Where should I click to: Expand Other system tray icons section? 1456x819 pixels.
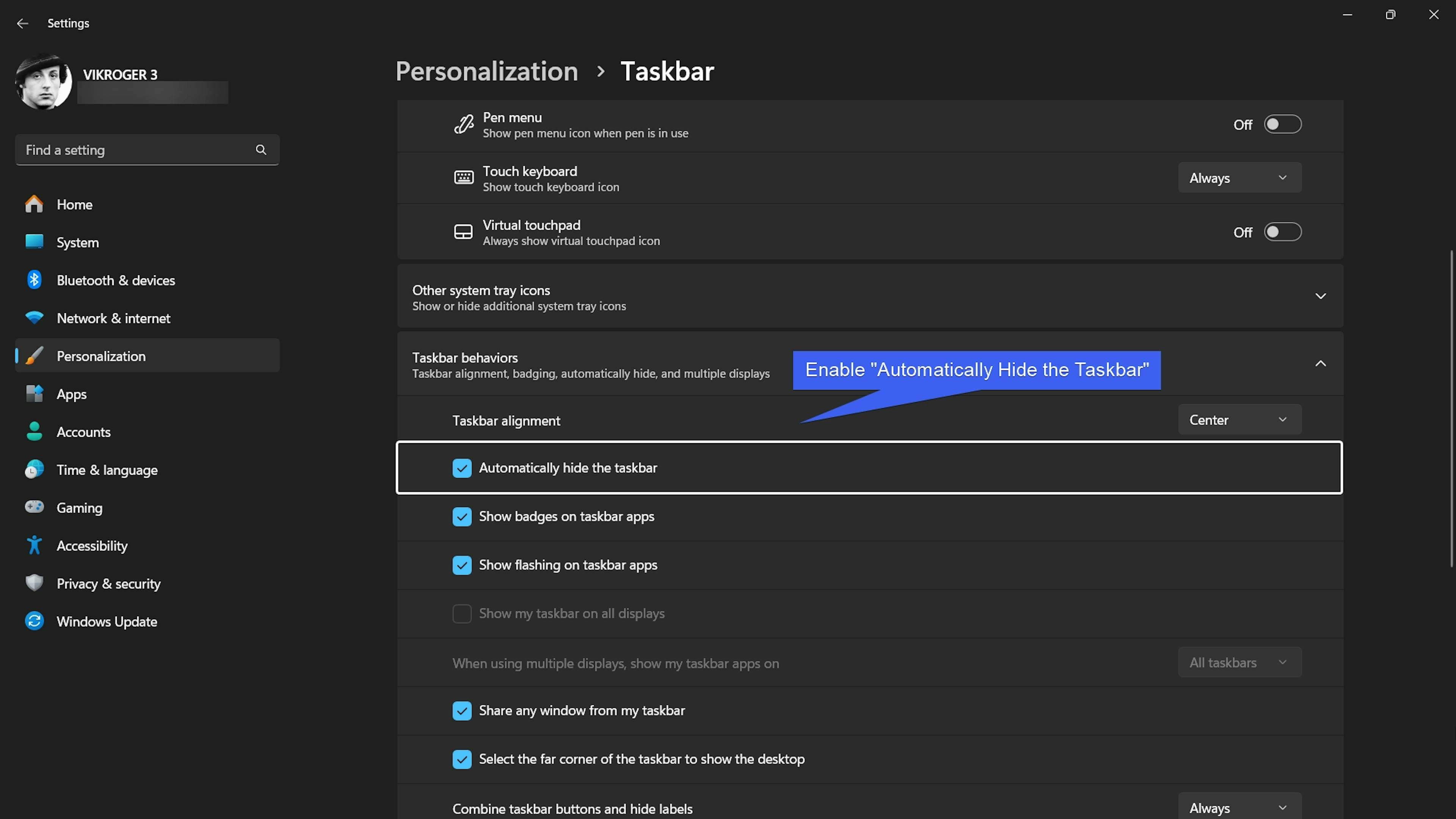coord(1320,296)
